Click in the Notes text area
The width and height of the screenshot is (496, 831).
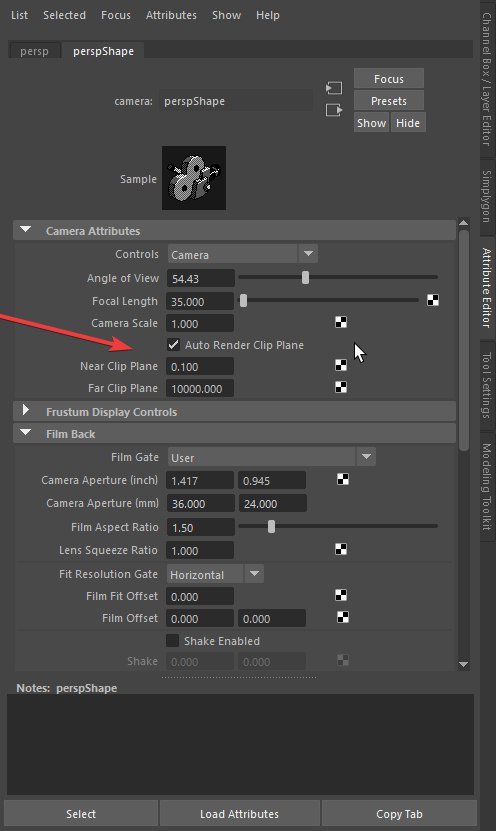(241, 744)
